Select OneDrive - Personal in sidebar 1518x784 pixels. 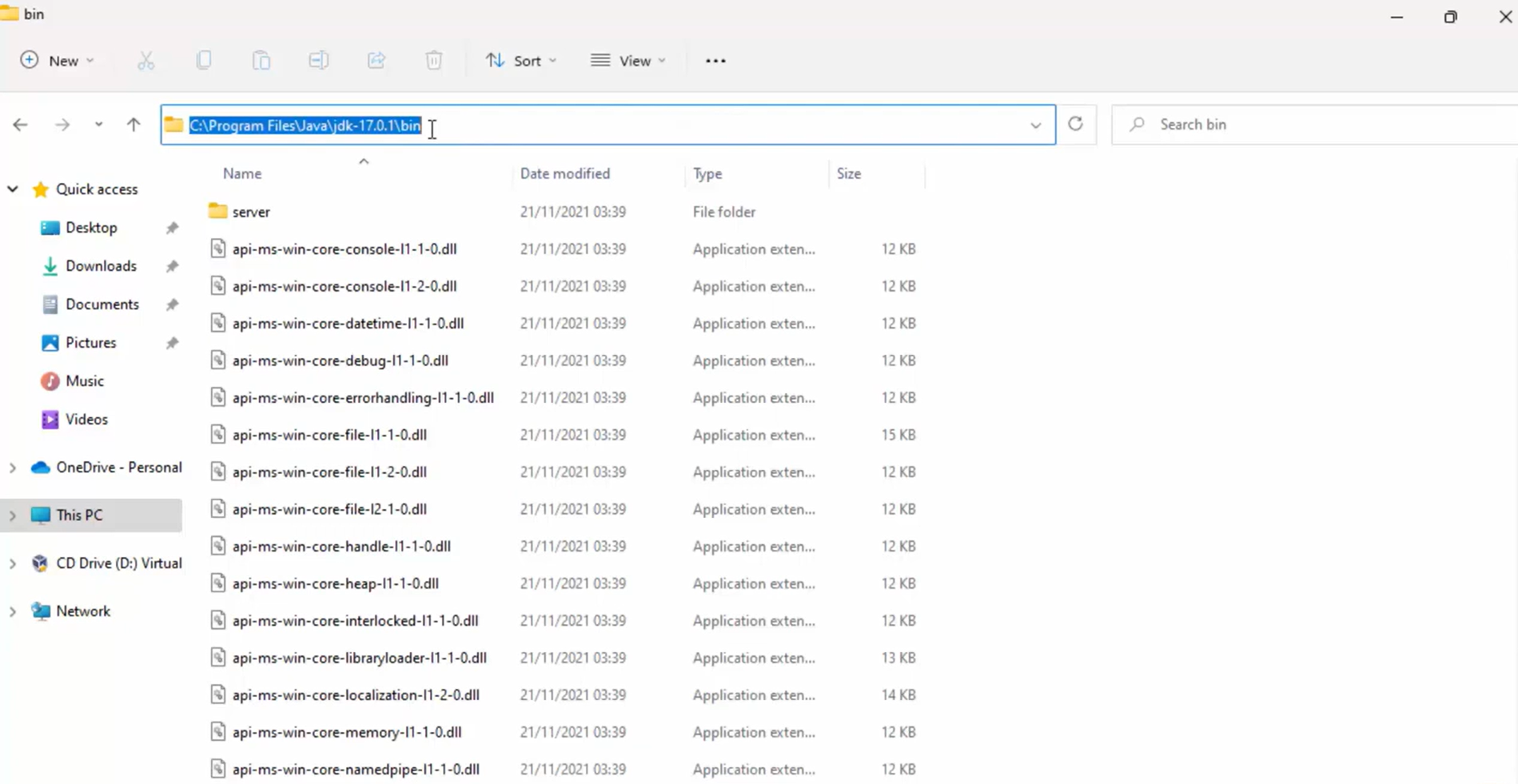[118, 468]
